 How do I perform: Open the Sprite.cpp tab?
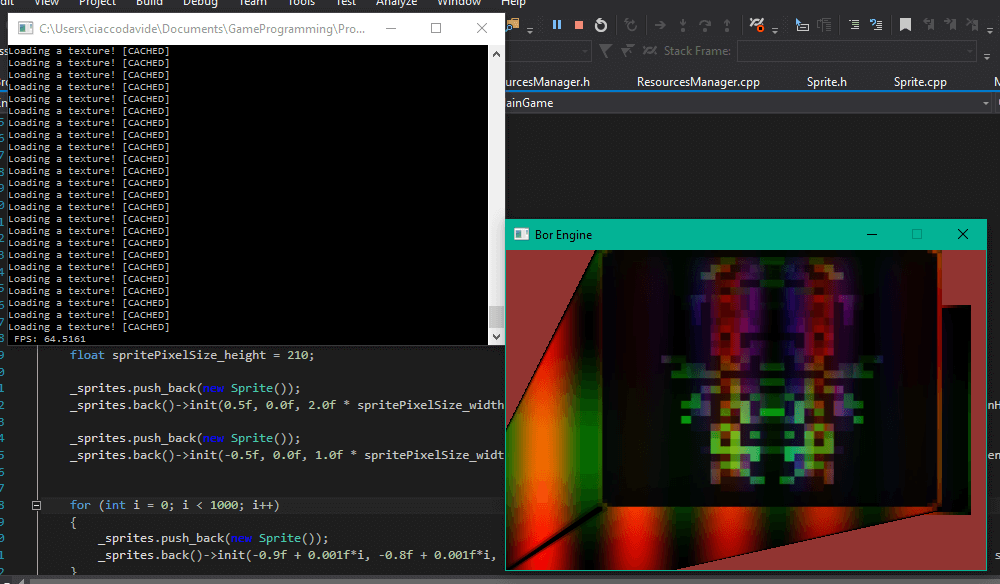click(920, 82)
